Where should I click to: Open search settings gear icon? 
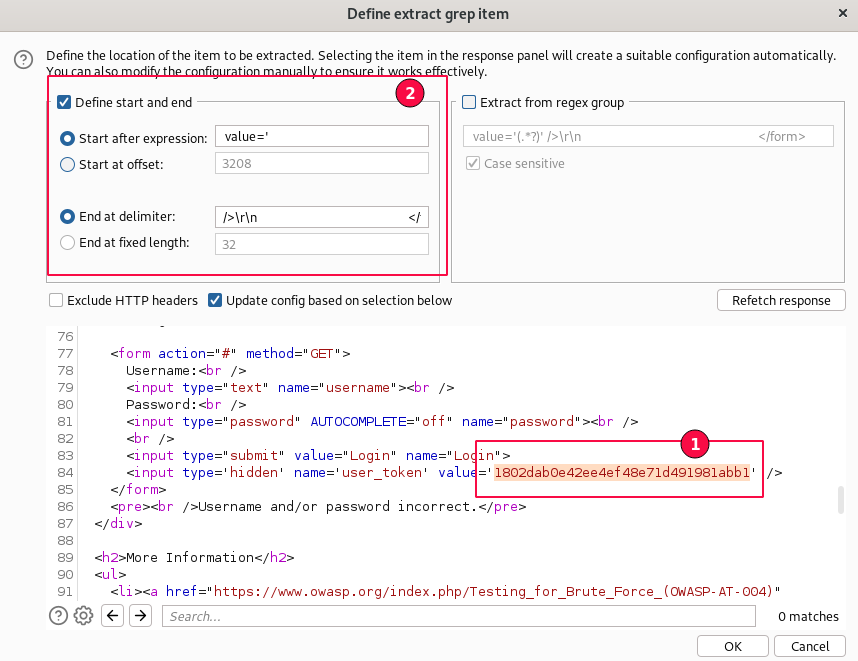(84, 616)
